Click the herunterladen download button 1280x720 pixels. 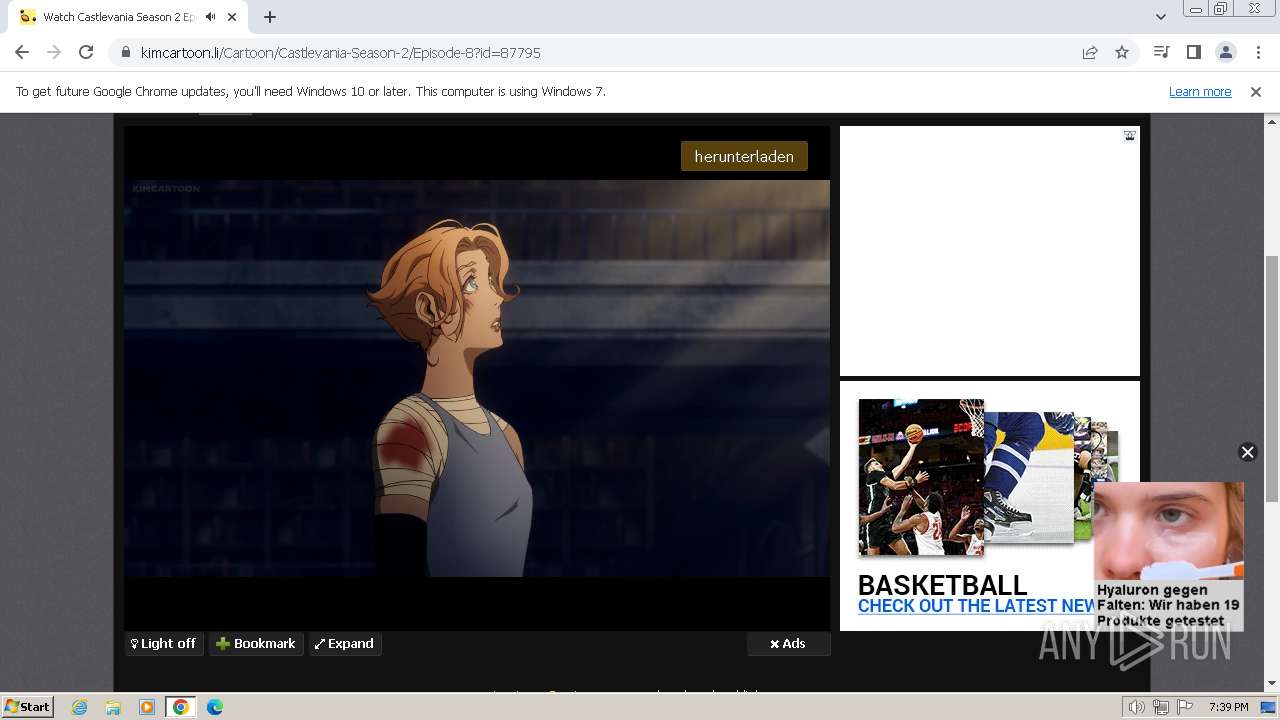(x=744, y=156)
